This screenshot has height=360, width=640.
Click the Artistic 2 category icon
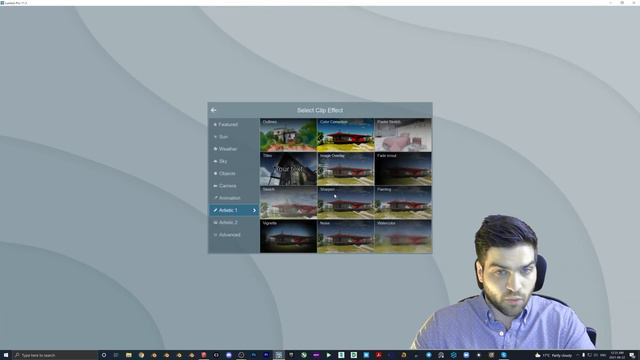click(x=215, y=222)
